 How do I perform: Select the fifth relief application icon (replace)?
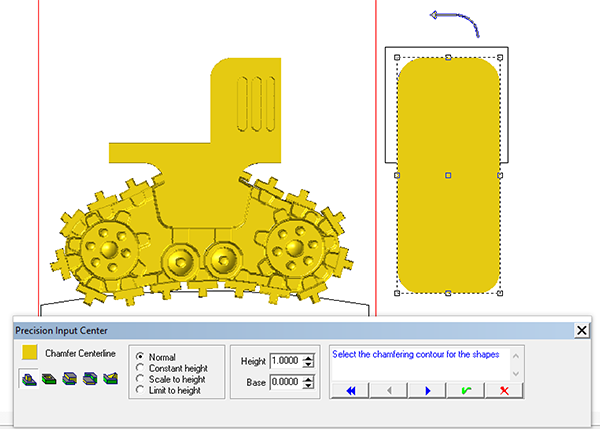click(x=110, y=379)
